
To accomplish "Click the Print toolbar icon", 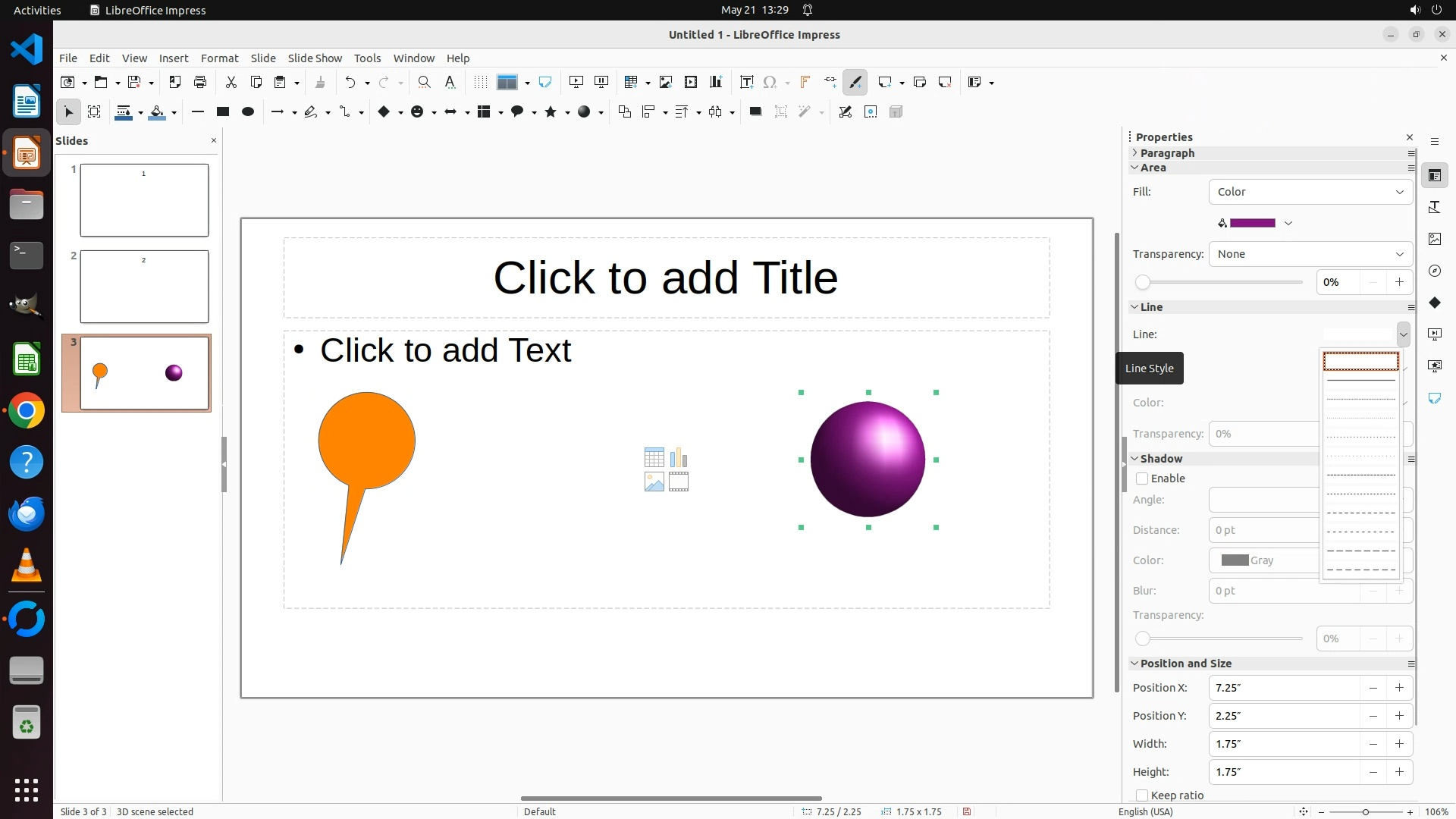I will point(200,82).
